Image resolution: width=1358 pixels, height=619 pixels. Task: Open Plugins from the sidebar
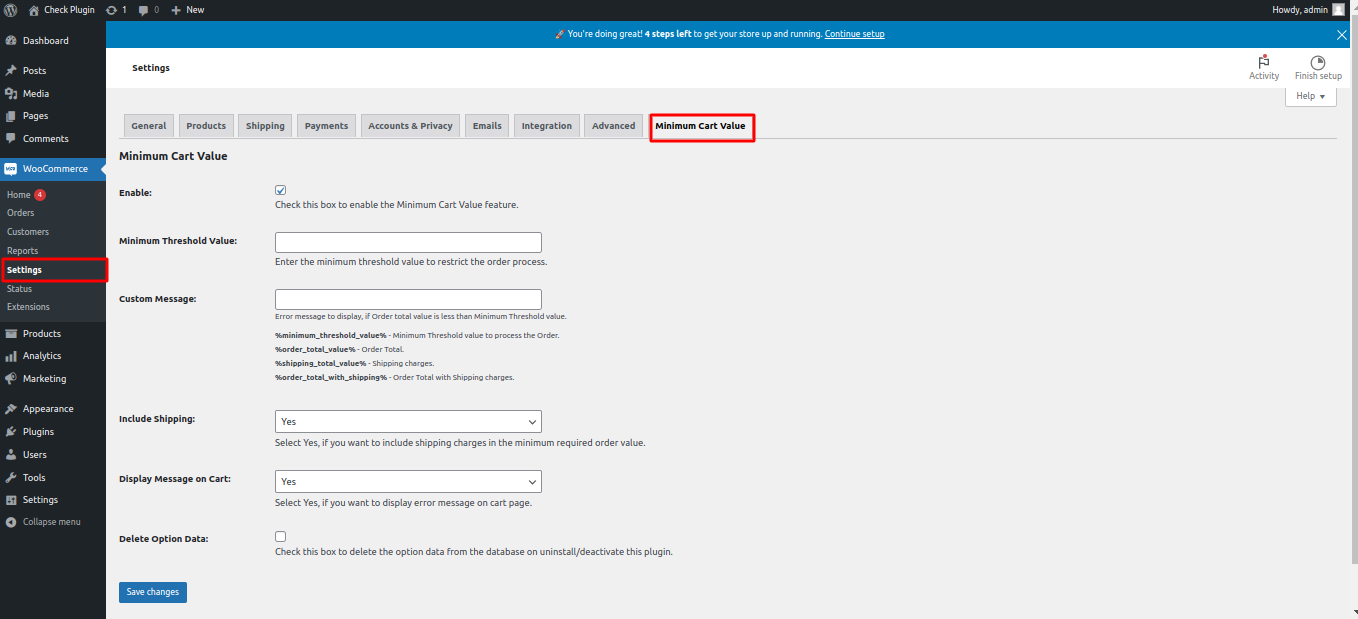click(x=38, y=432)
